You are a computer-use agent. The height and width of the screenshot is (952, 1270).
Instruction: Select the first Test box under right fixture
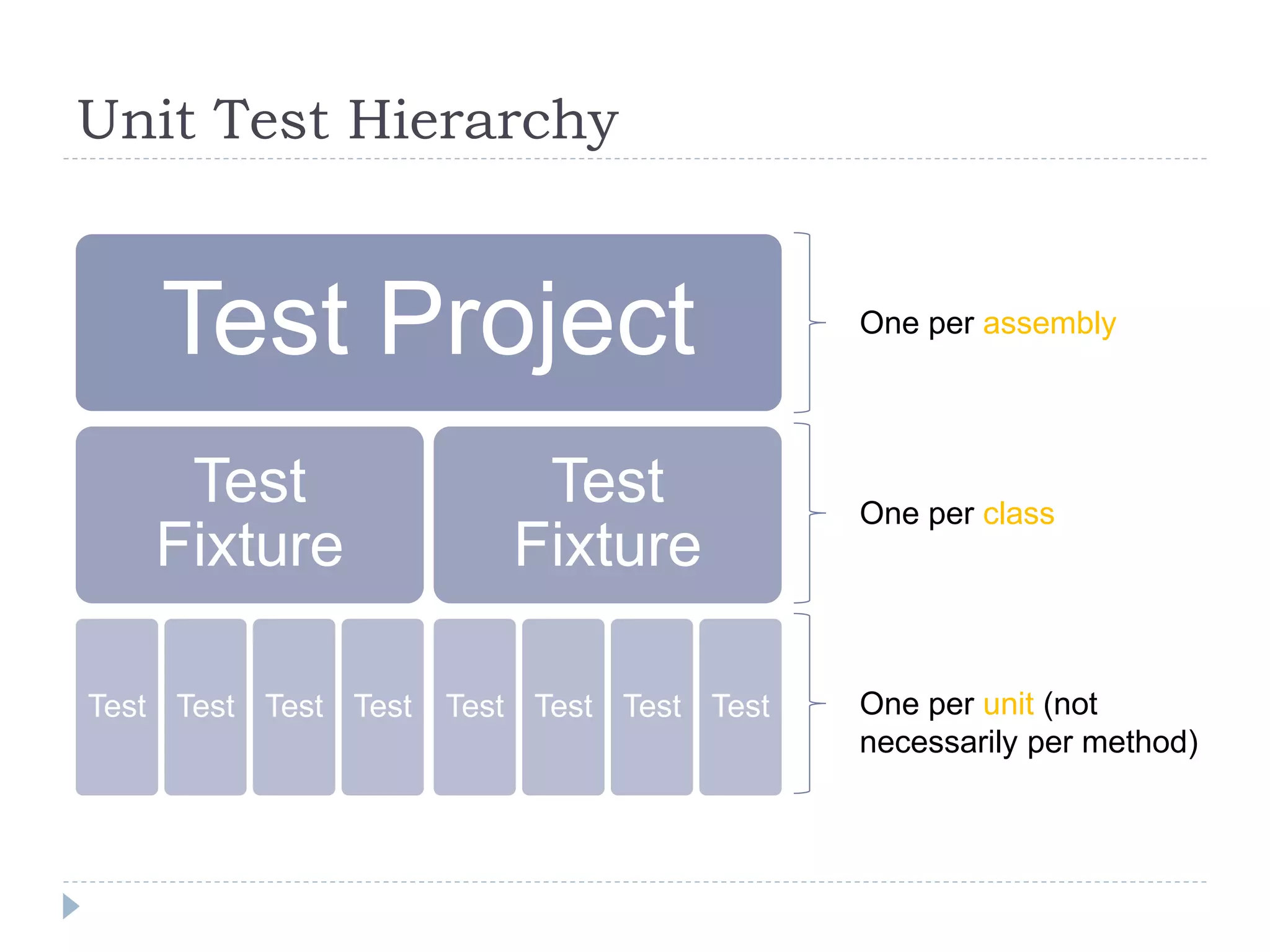coord(474,707)
